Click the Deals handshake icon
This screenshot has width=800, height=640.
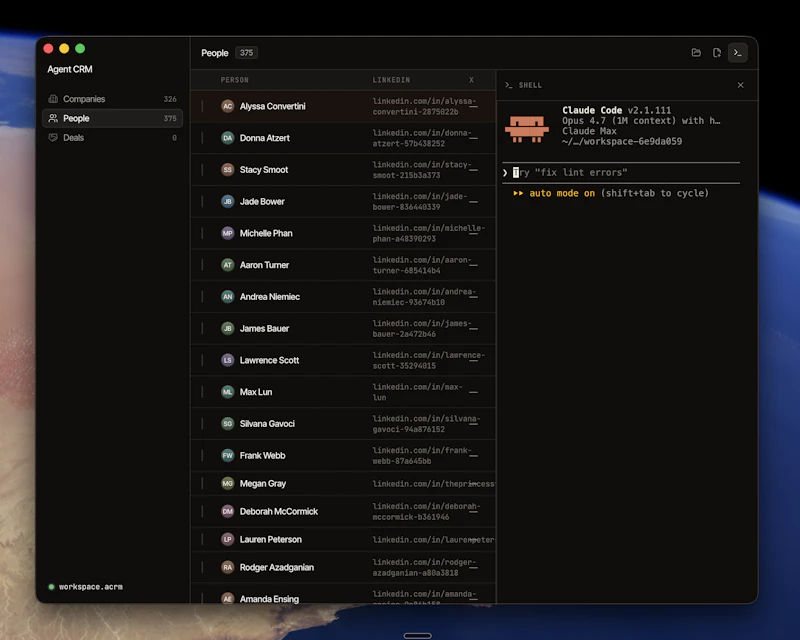point(53,138)
